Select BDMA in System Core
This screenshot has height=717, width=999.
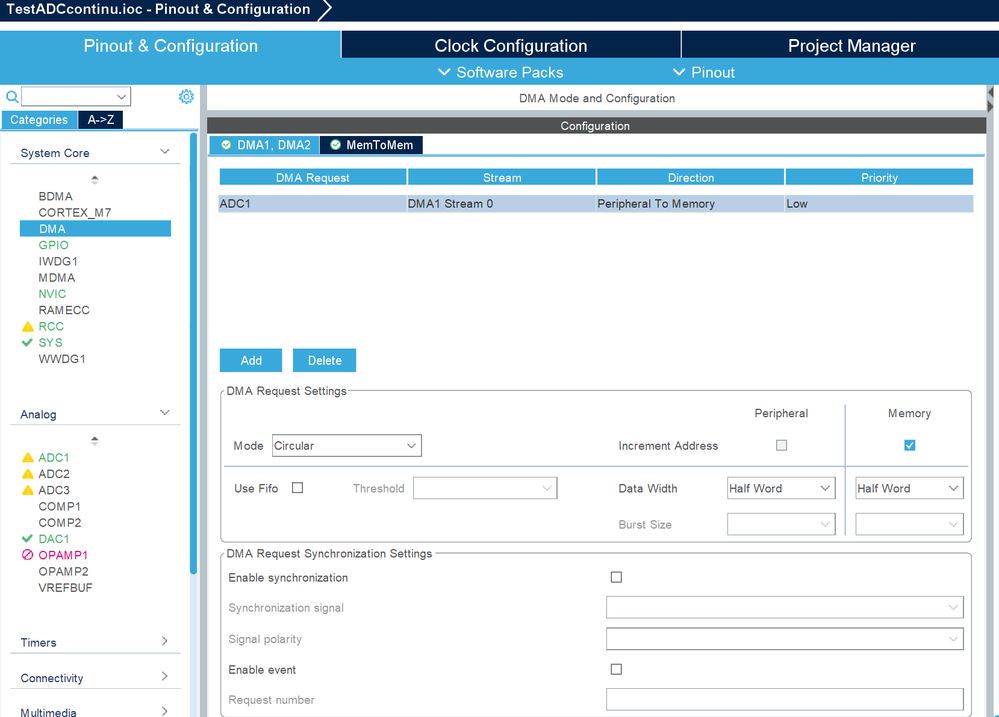tap(55, 196)
